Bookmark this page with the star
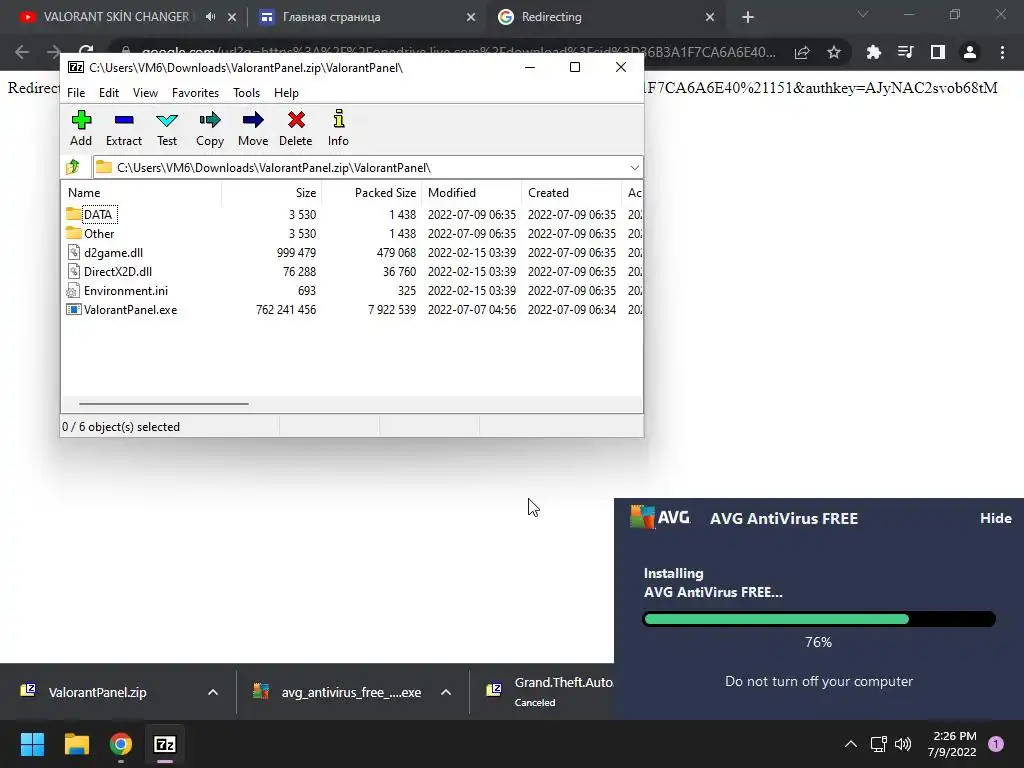The height and width of the screenshot is (768, 1024). point(834,52)
